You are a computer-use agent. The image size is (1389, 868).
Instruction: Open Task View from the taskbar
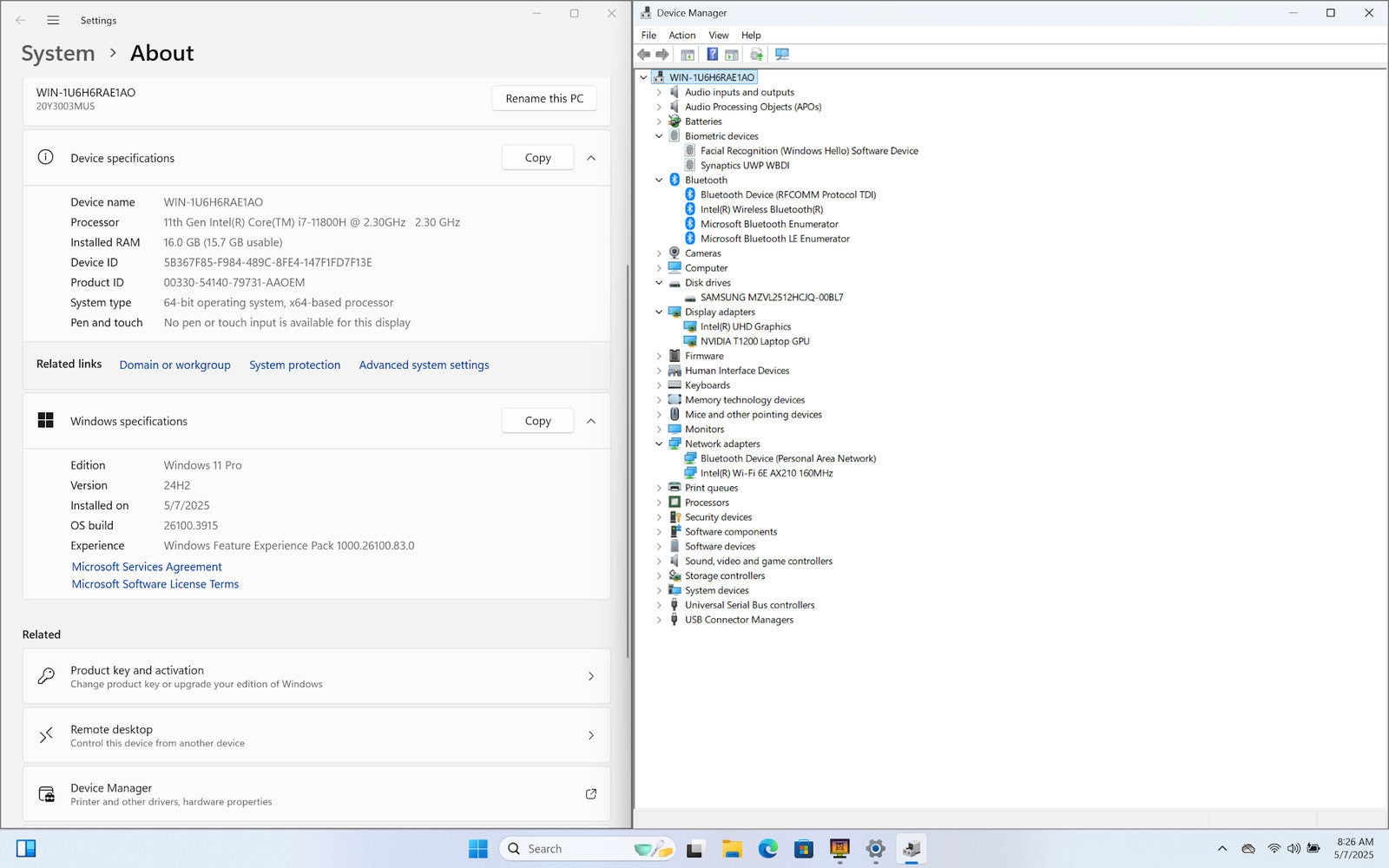694,849
